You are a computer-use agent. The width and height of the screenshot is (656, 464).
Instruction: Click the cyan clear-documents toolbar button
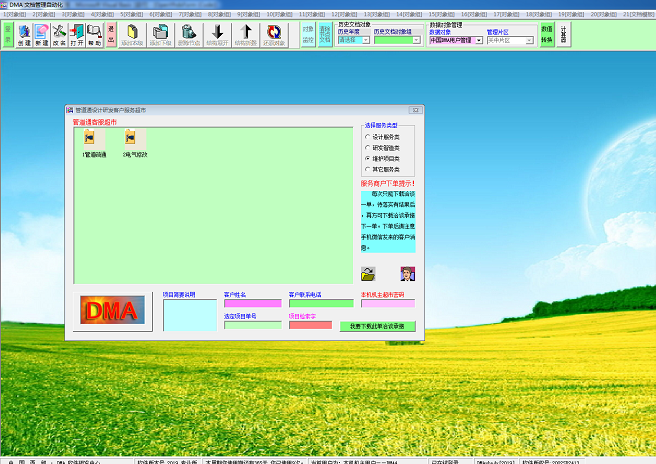click(325, 34)
